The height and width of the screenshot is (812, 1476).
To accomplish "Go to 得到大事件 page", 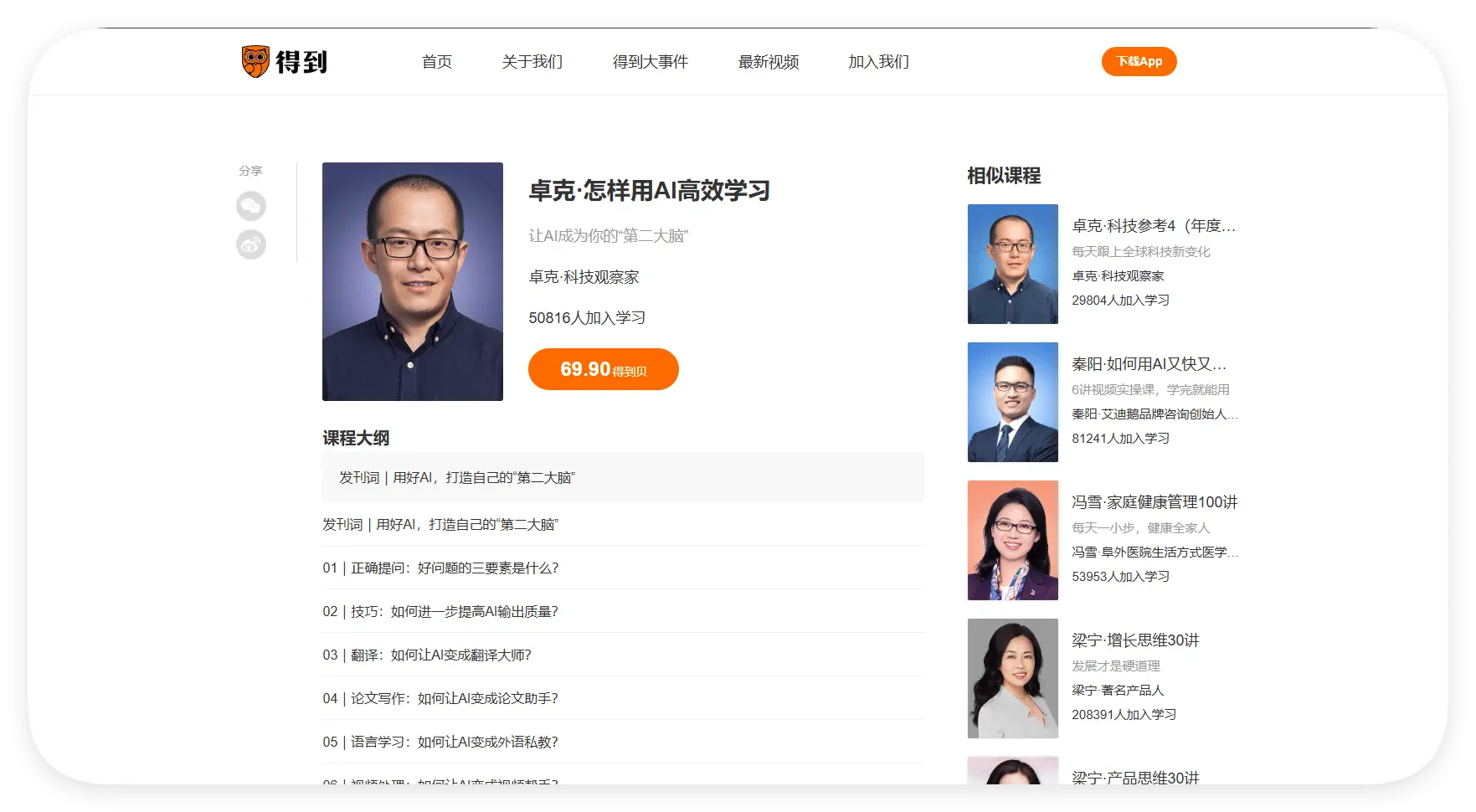I will click(x=651, y=62).
